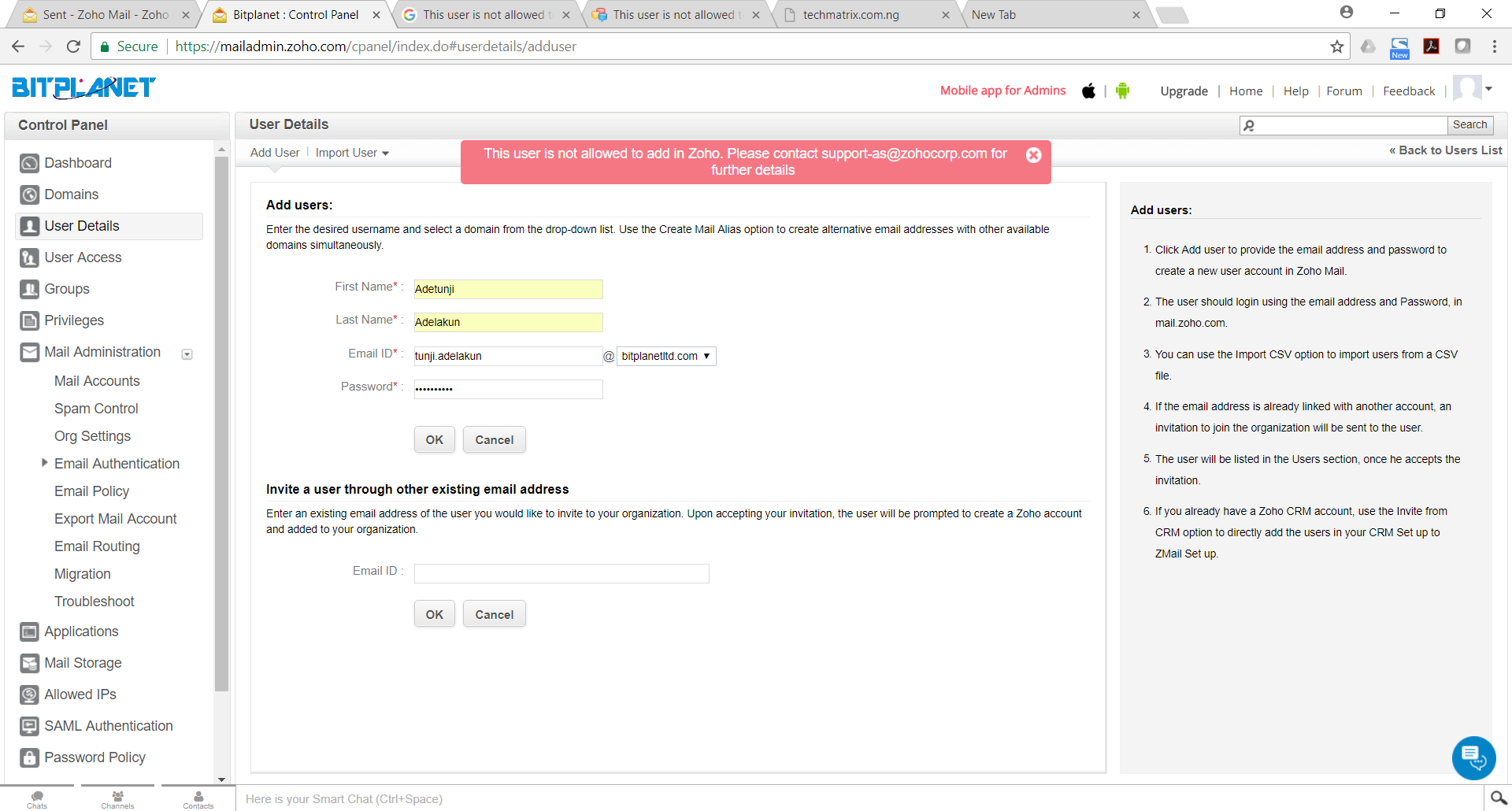Switch to the Sent - Zoho Mail tab

pyautogui.click(x=106, y=15)
